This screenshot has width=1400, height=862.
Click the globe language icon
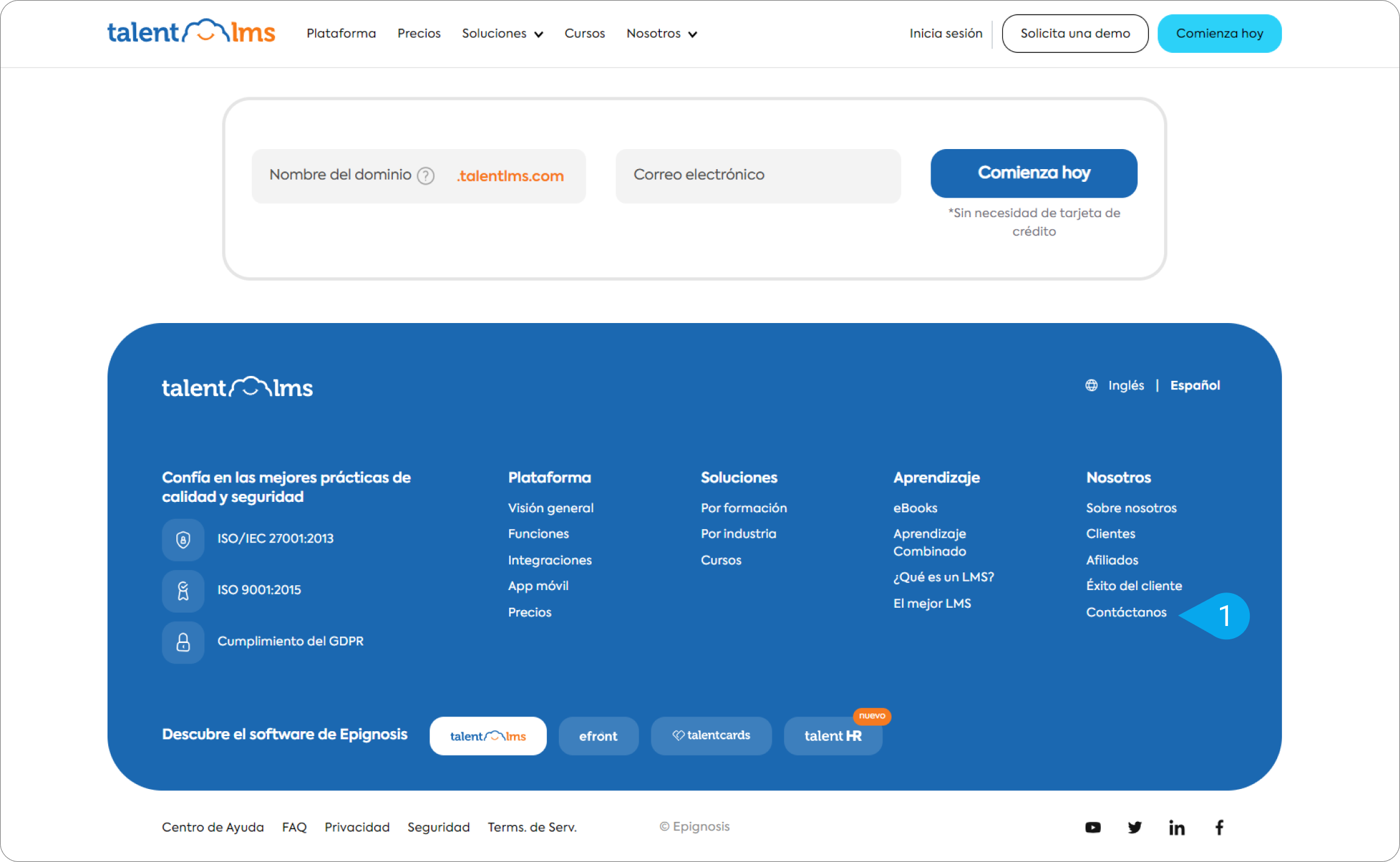click(x=1092, y=385)
